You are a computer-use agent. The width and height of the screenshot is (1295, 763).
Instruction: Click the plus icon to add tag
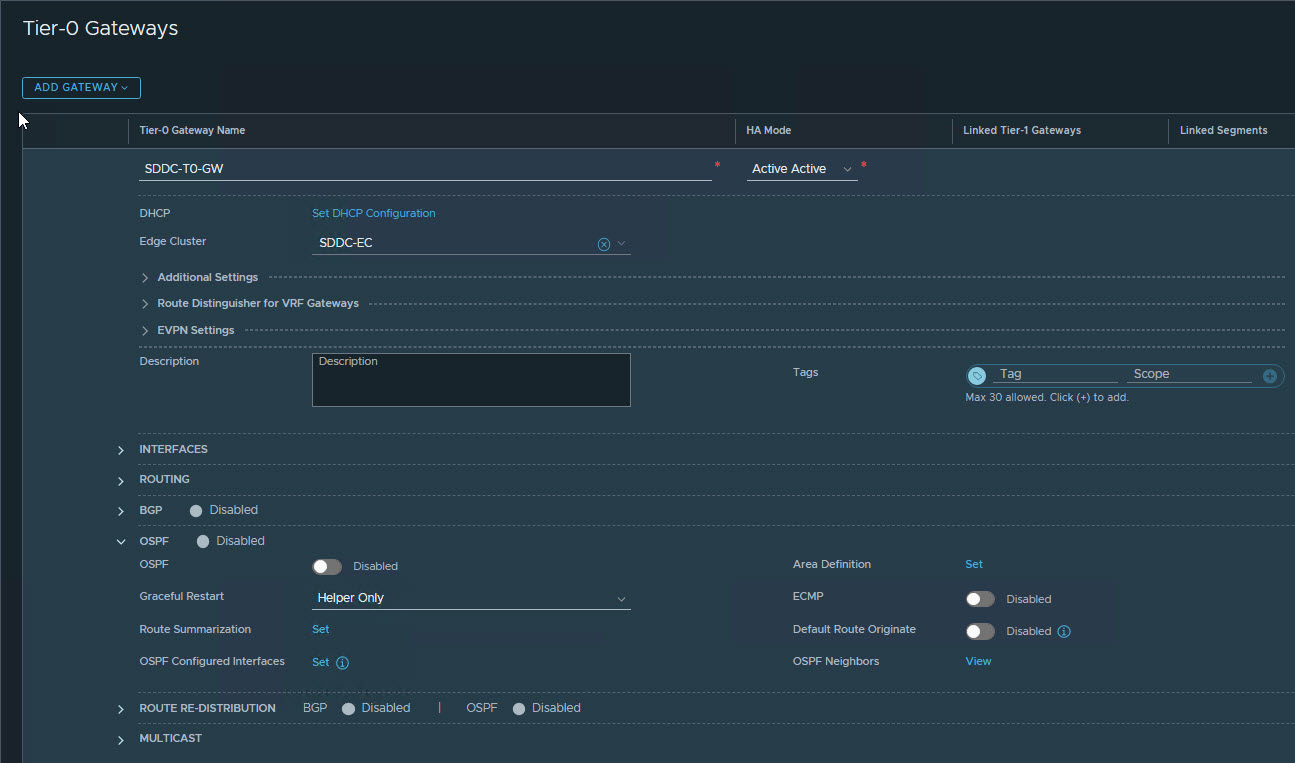(1269, 376)
